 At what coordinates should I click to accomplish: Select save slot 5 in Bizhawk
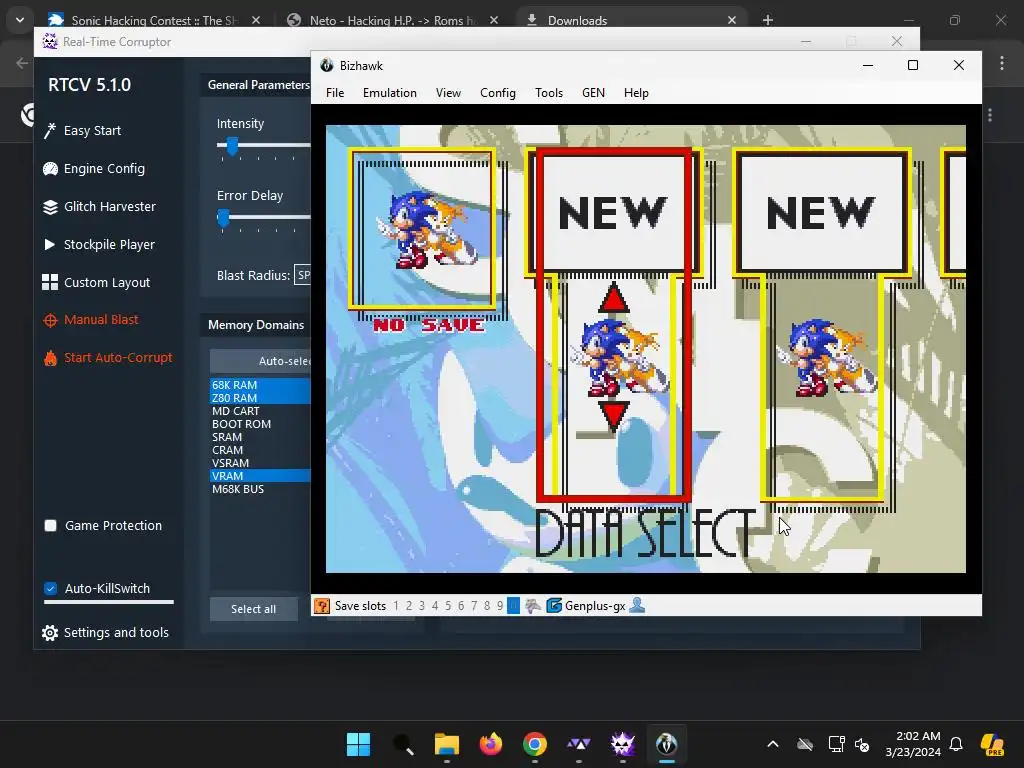coord(448,606)
